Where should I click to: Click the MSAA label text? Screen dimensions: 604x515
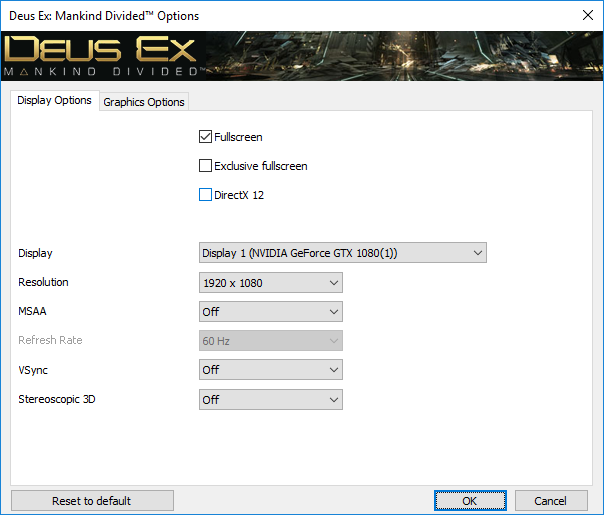[x=32, y=311]
